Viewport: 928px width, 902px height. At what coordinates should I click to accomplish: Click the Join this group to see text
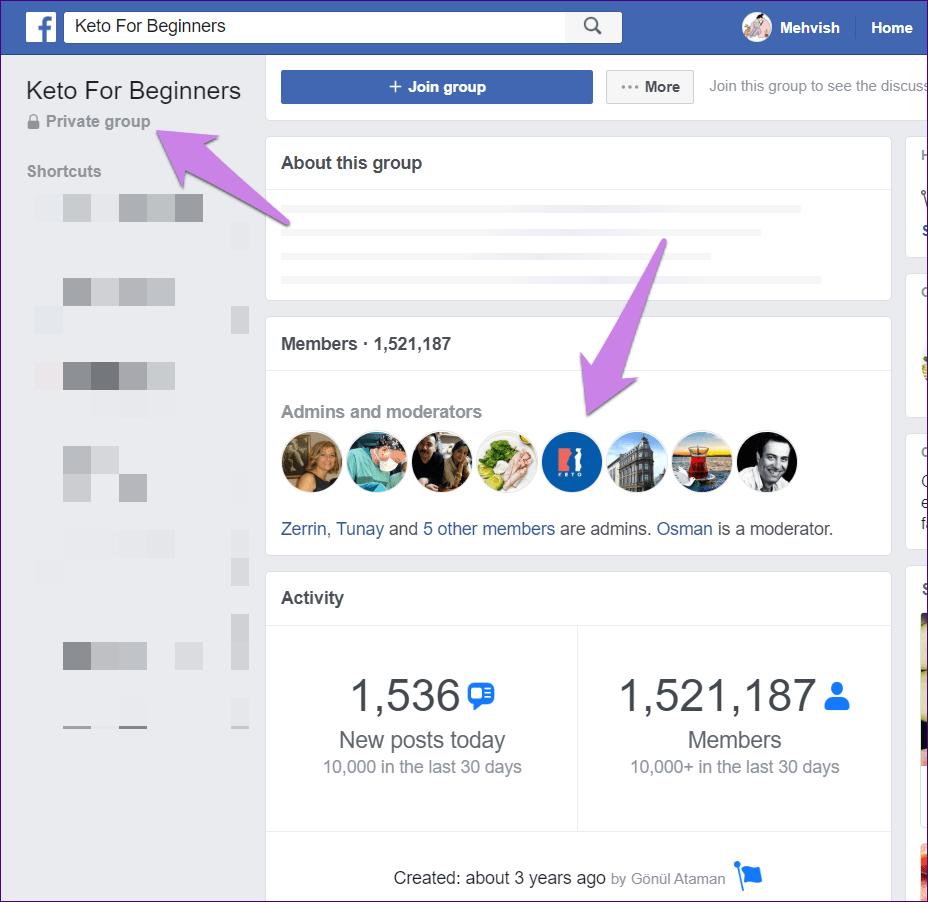[x=818, y=86]
